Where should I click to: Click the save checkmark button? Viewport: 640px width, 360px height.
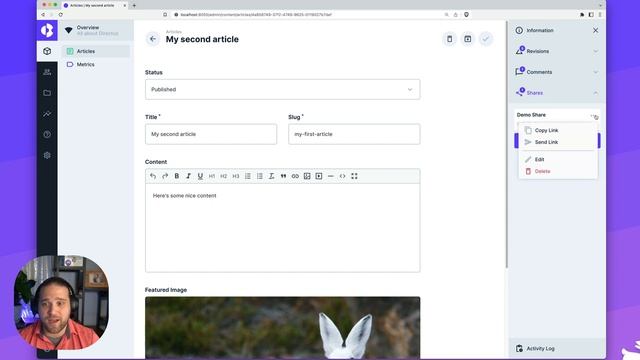(486, 39)
